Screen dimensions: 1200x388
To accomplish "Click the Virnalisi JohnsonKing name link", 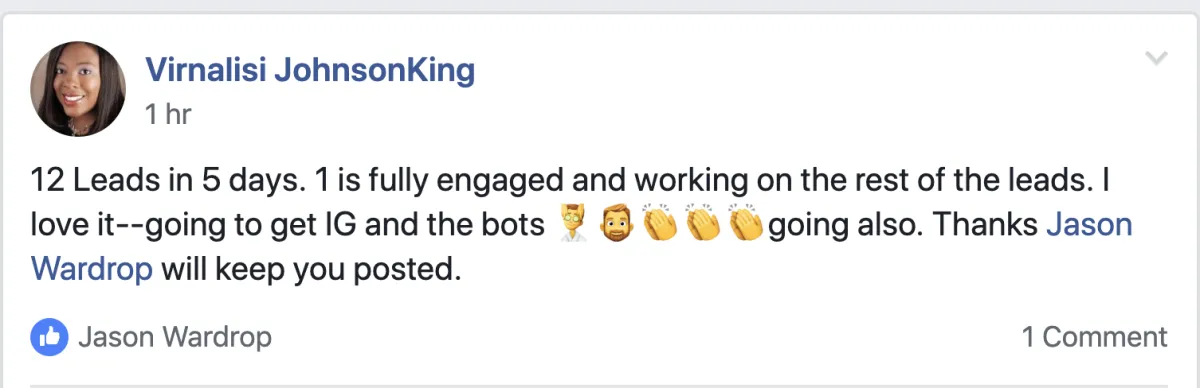I will pos(310,70).
